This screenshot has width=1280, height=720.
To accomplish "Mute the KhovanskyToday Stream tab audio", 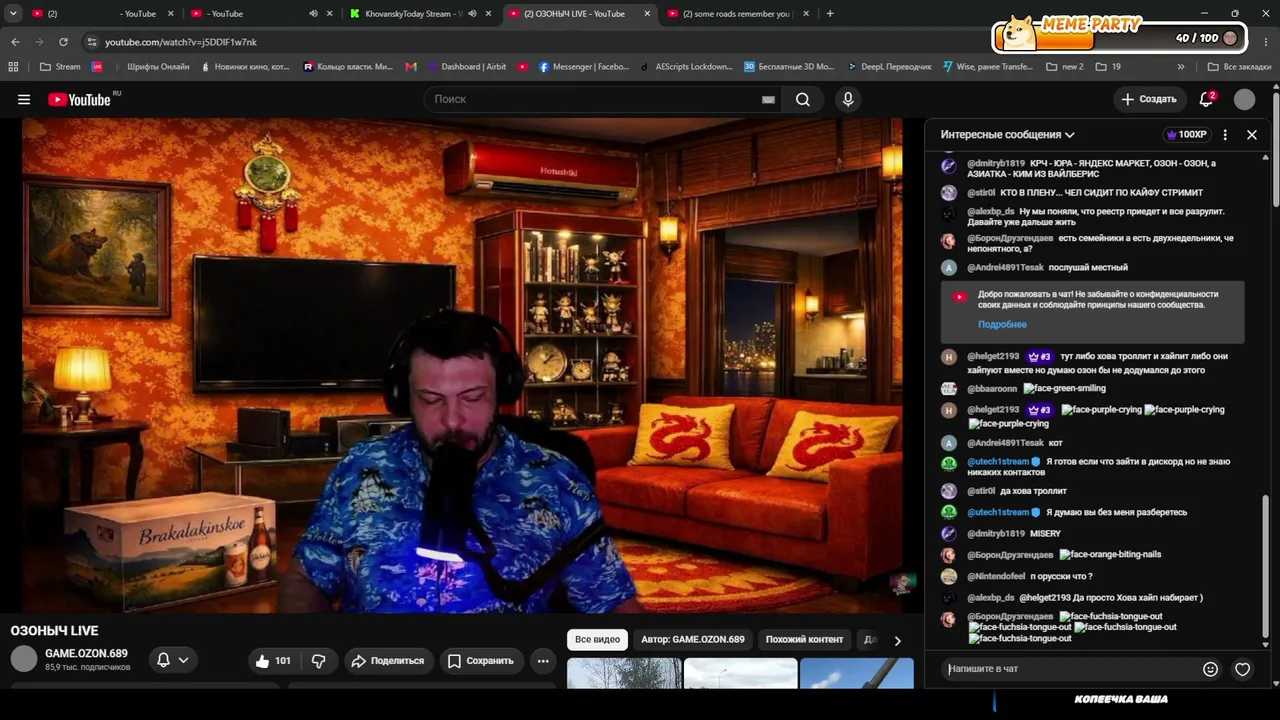I will pos(472,14).
